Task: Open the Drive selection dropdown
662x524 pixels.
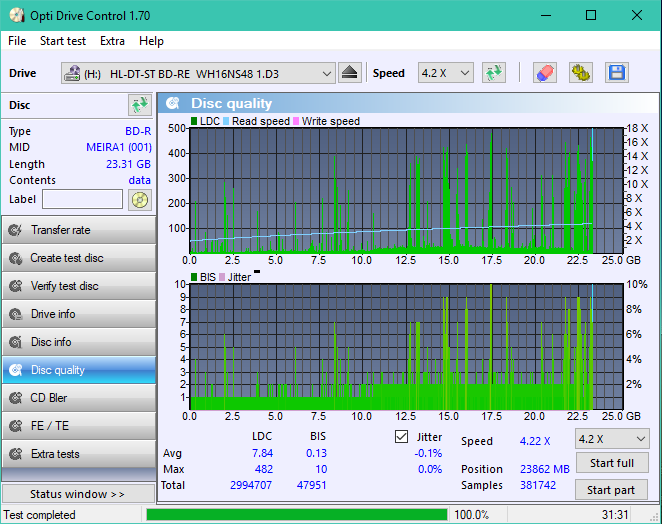Action: pyautogui.click(x=198, y=73)
